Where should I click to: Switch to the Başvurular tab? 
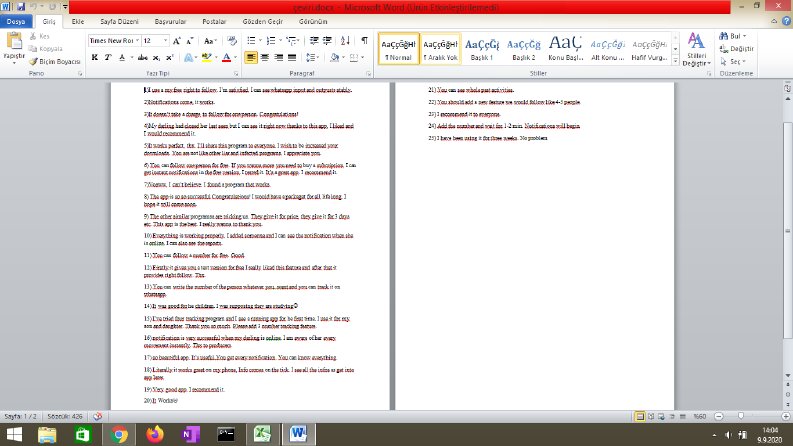(x=170, y=22)
